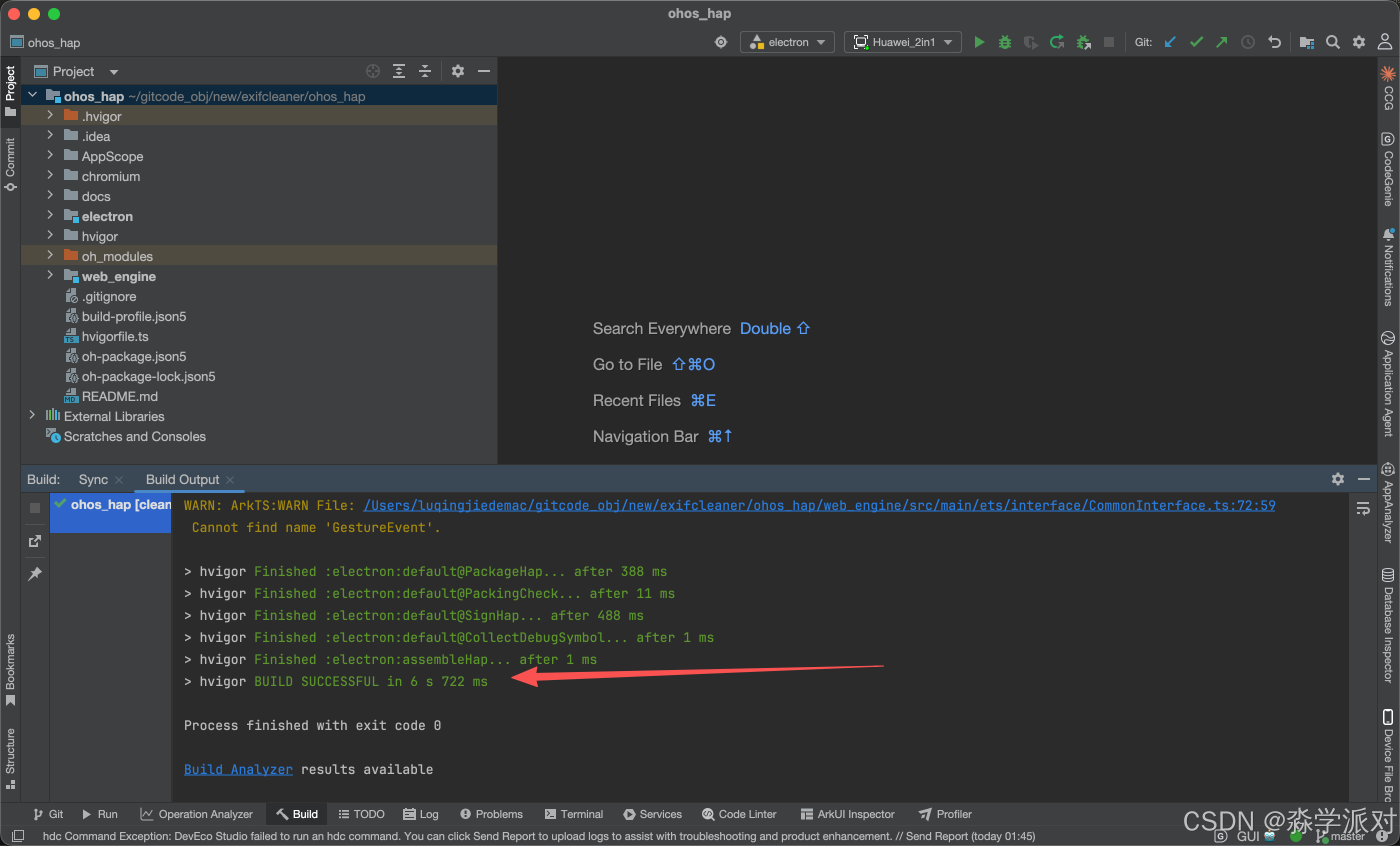Open the Terminal tool window
1400x846 pixels.
(574, 813)
